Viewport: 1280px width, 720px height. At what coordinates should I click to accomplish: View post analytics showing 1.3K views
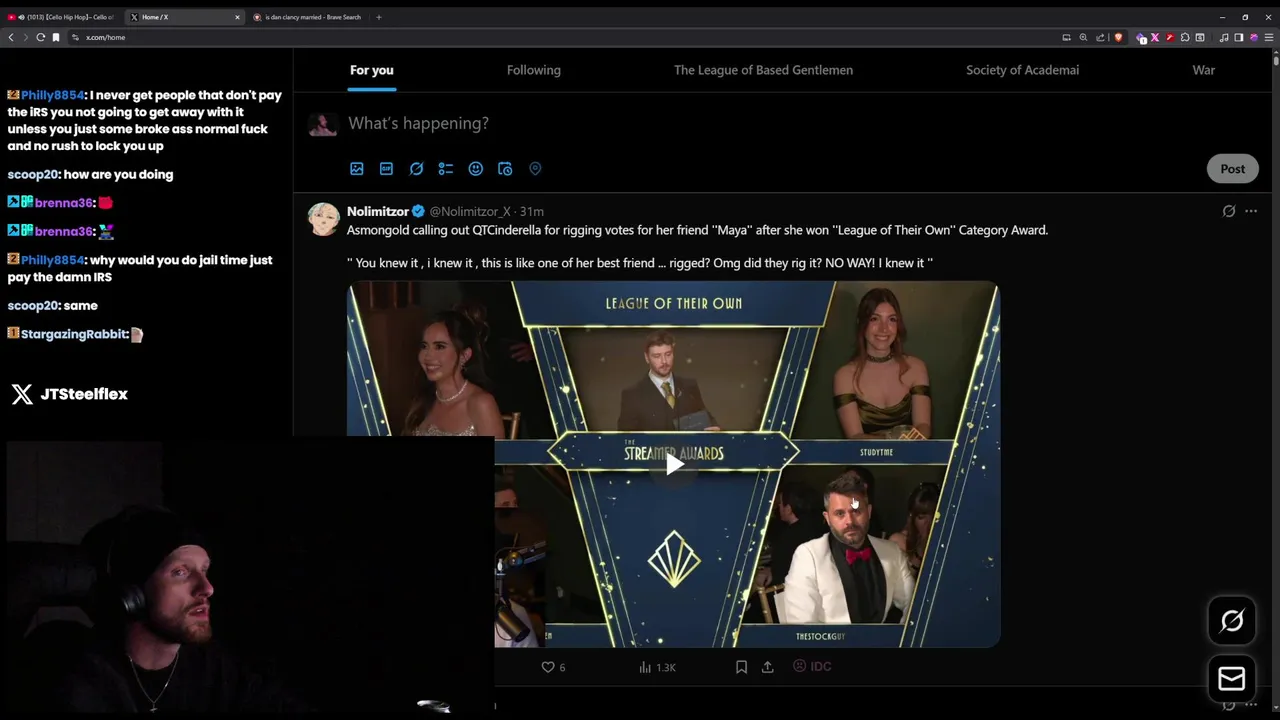pyautogui.click(x=657, y=667)
